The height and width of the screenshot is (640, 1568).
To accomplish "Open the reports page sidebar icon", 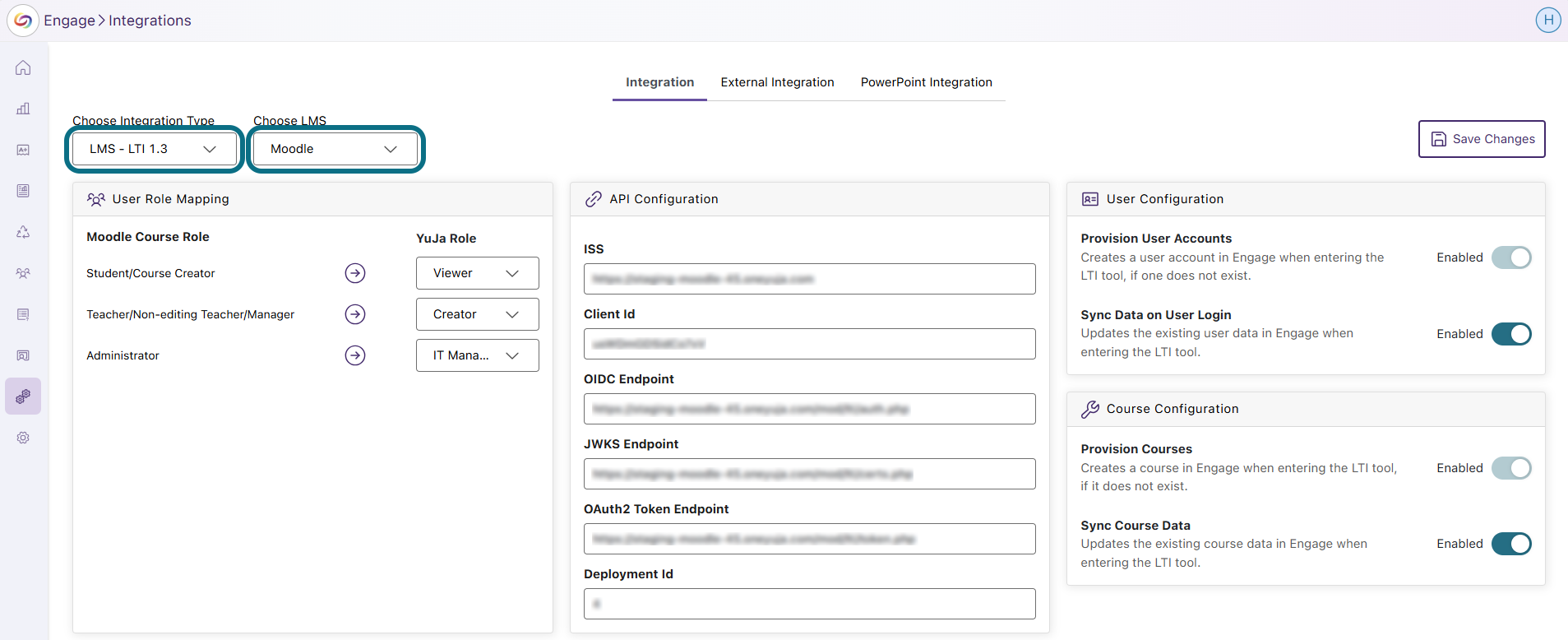I will tap(23, 191).
